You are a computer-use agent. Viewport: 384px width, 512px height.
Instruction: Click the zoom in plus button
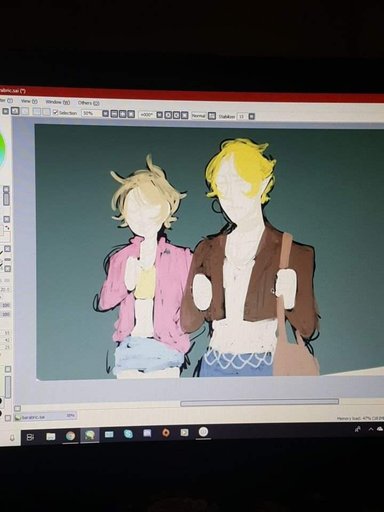tap(122, 114)
